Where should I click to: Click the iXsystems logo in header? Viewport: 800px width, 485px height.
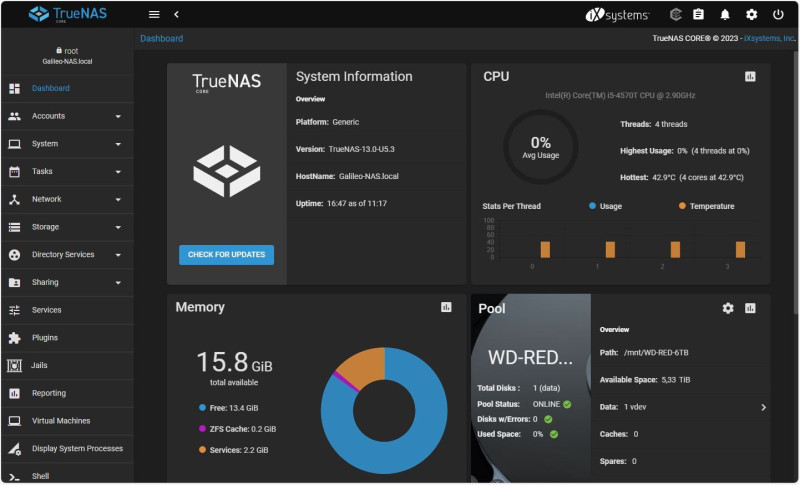click(x=617, y=15)
